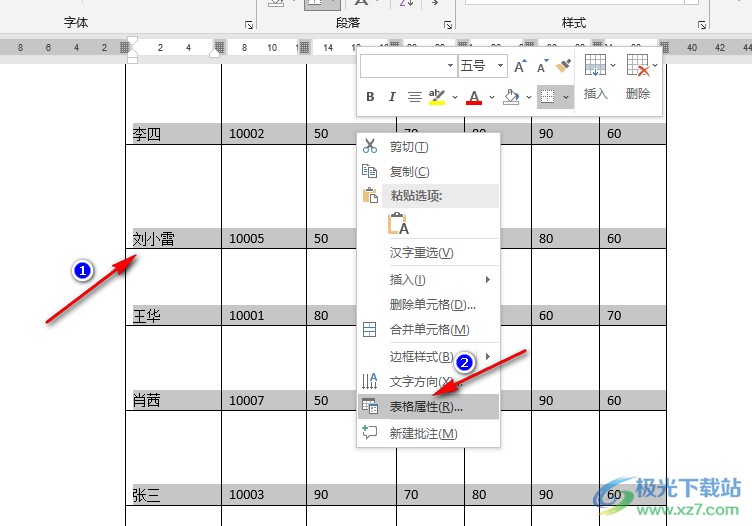
Task: Open the font name combo box dropdown
Action: tap(450, 66)
